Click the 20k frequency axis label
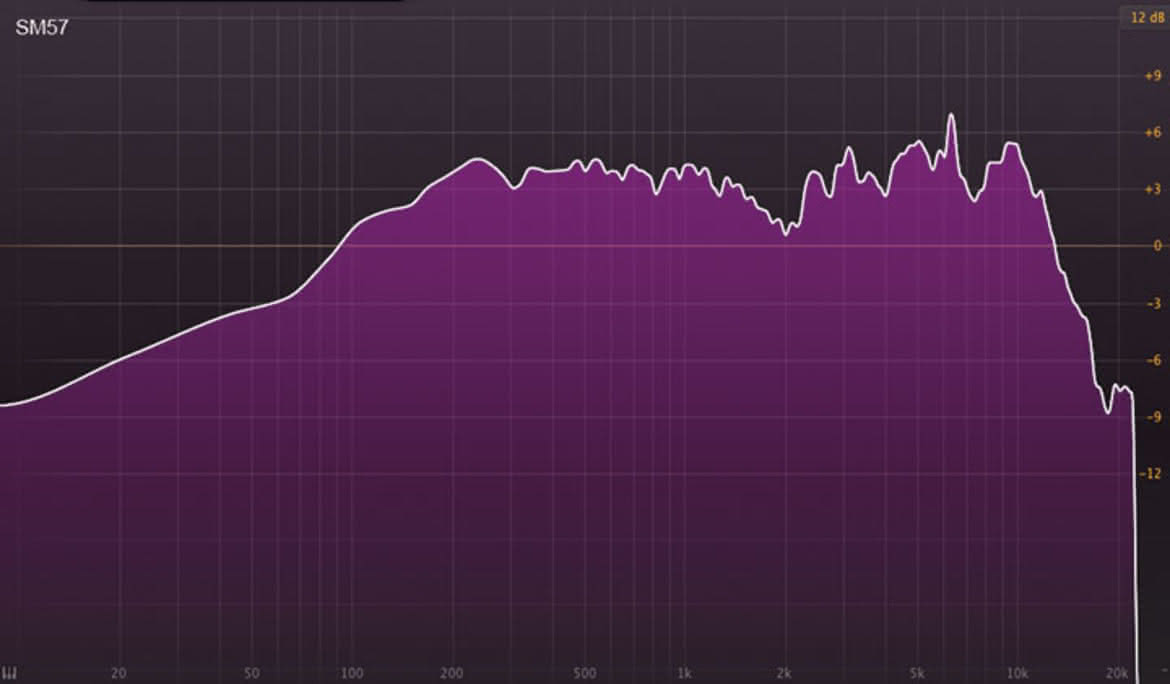Screen dimensions: 1170x684 pyautogui.click(x=1117, y=674)
